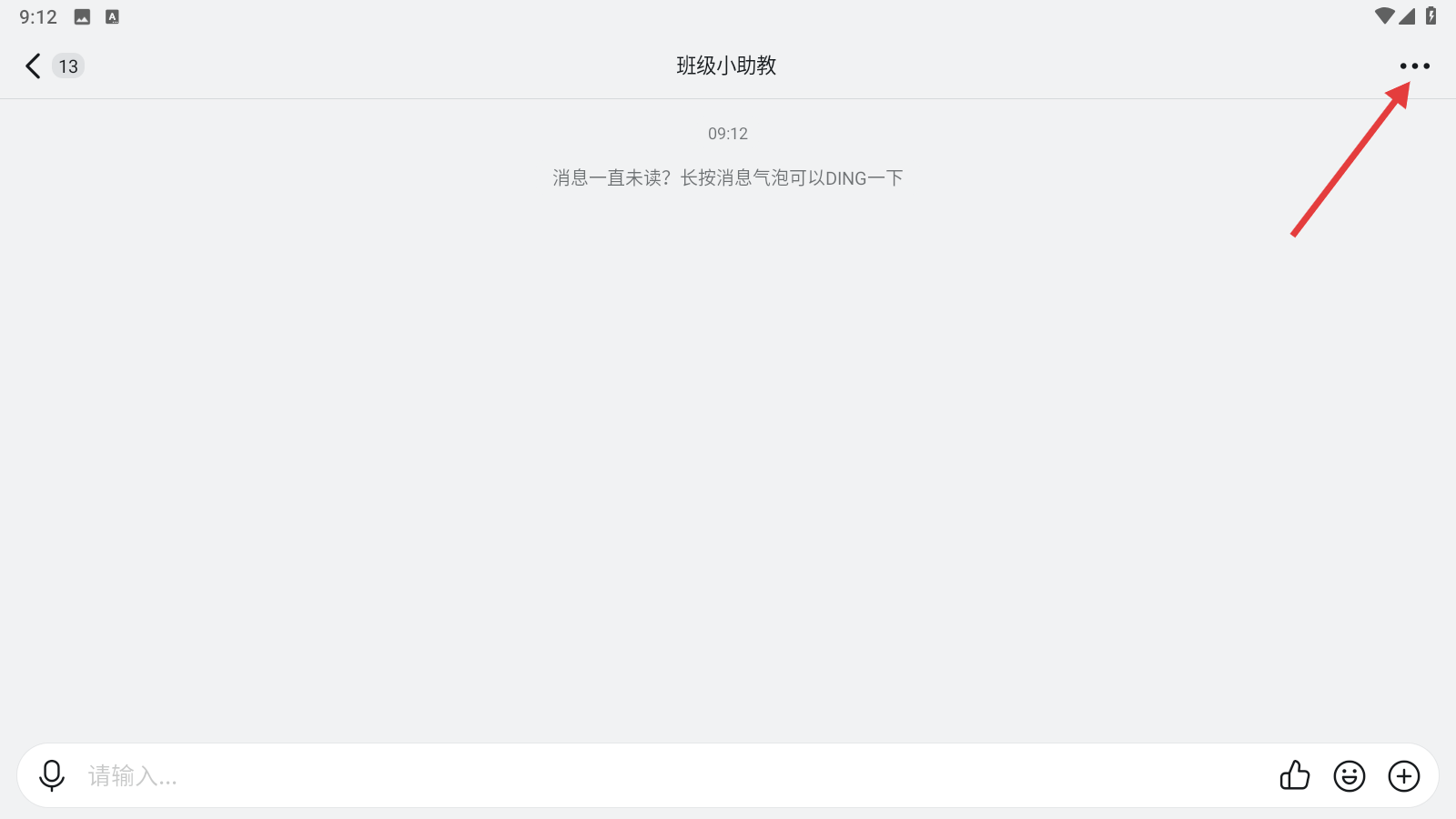
Task: Tap the blank conversation background area
Action: coord(728,455)
